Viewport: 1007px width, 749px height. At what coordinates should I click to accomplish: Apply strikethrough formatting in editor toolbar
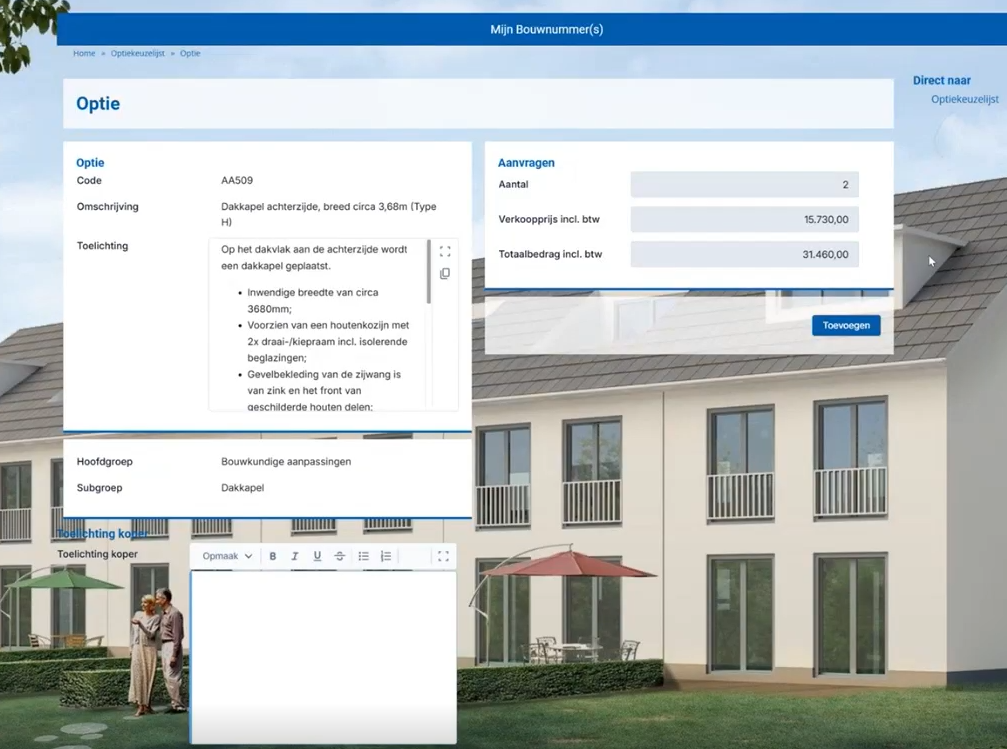coord(340,556)
